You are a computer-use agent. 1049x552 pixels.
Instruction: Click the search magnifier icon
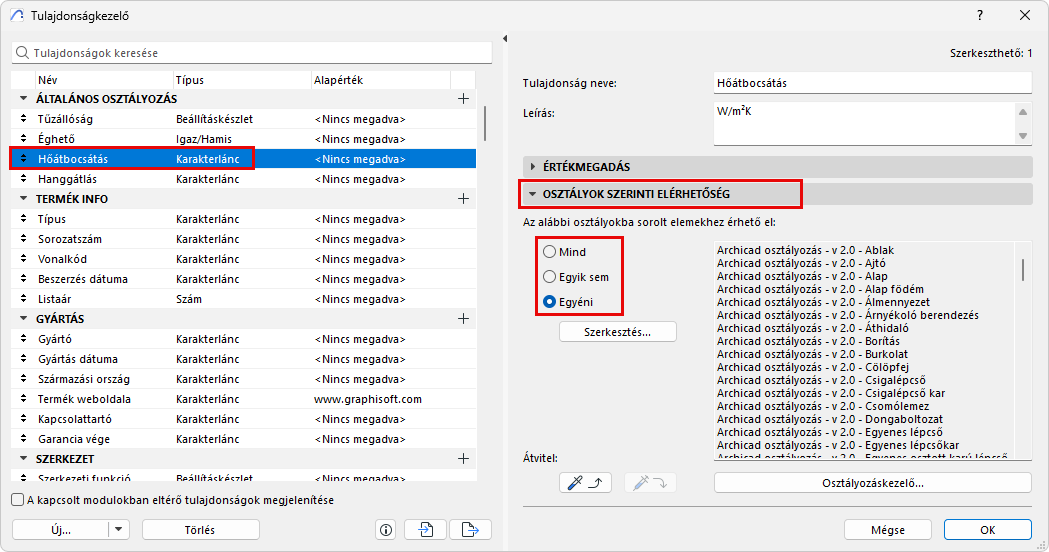click(23, 53)
